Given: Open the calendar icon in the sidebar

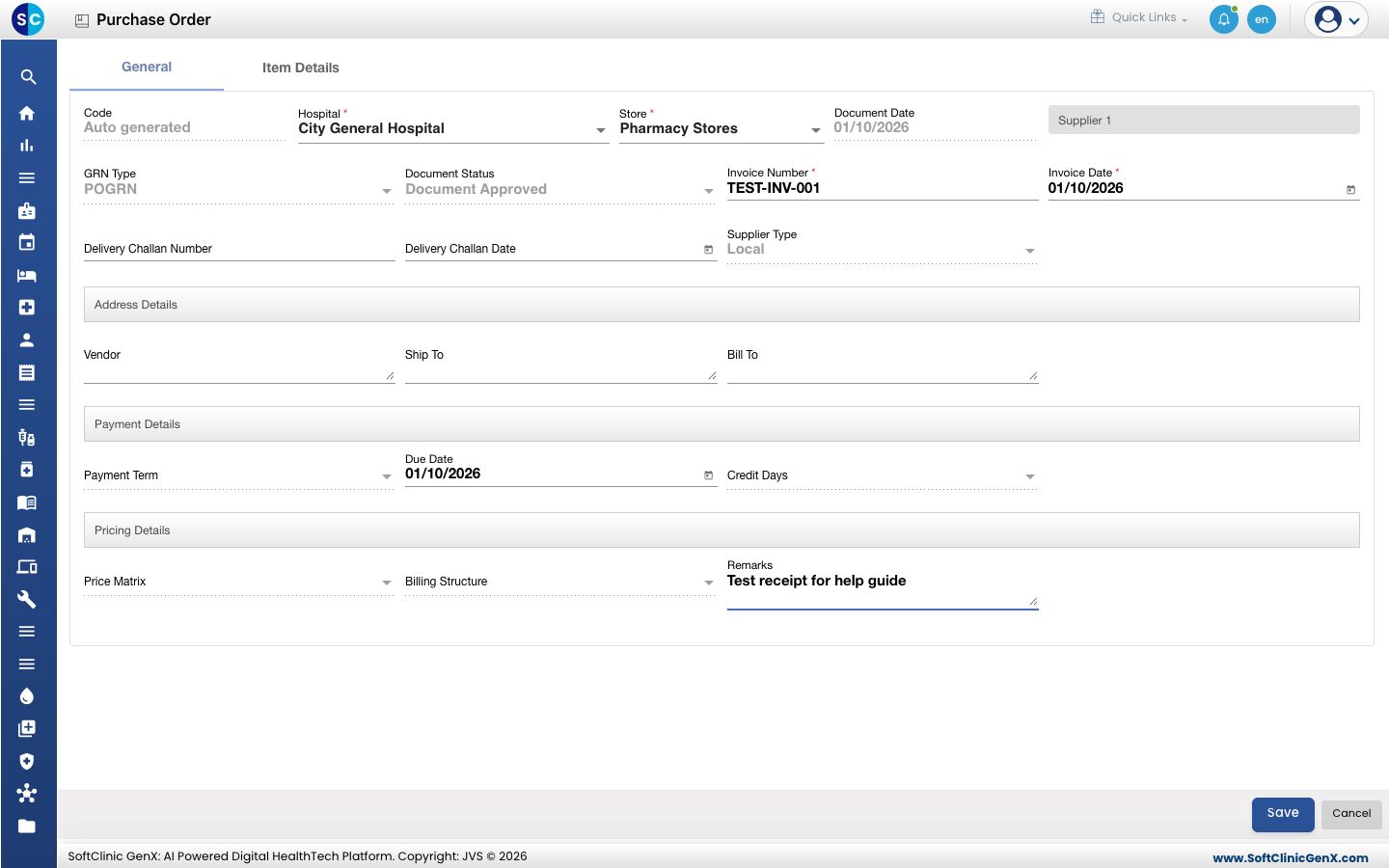Looking at the screenshot, I should pos(27,242).
